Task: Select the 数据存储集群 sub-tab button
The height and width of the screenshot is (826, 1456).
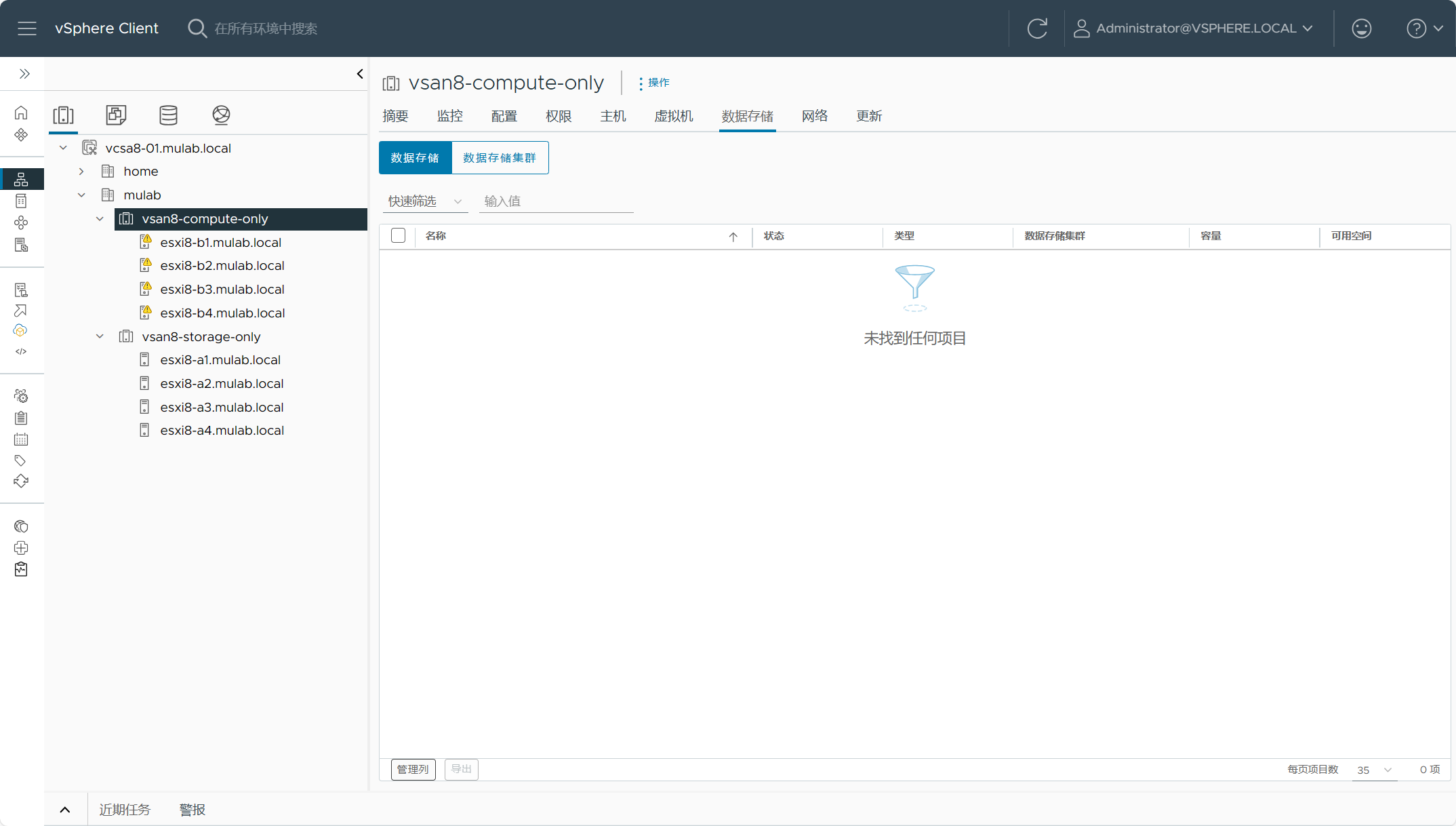Action: coord(500,158)
